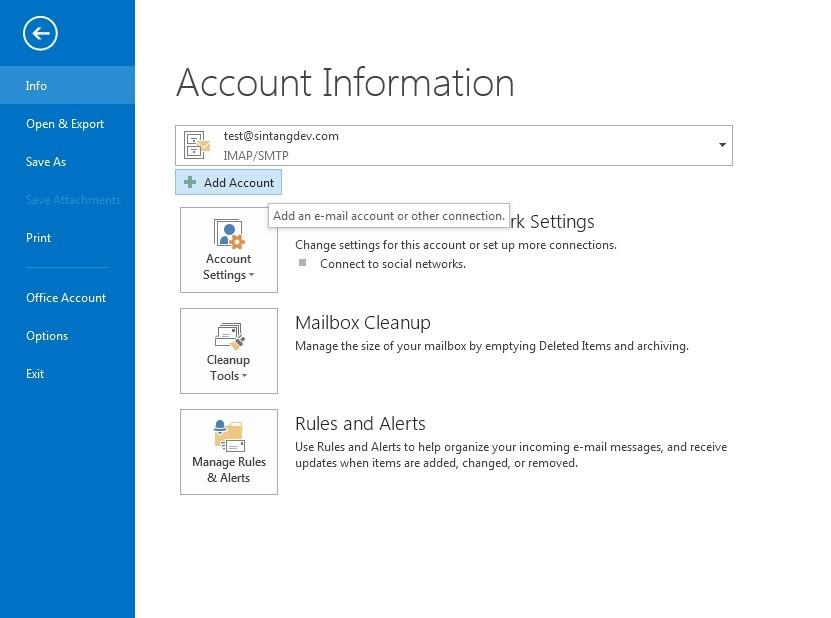Screen dimensions: 831x618
Task: Click the Cleanup Tools broom icon
Action: coord(229,336)
